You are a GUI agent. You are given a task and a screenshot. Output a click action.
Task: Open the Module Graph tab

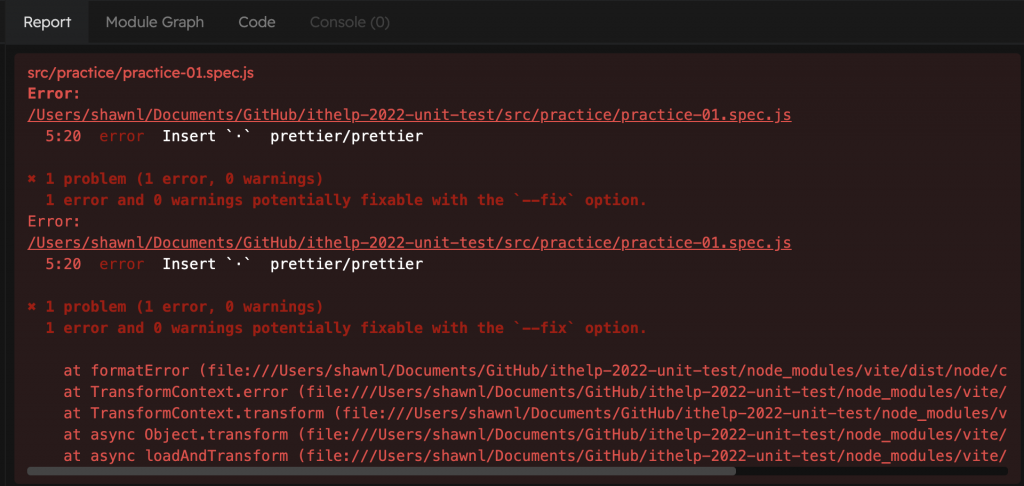point(154,22)
